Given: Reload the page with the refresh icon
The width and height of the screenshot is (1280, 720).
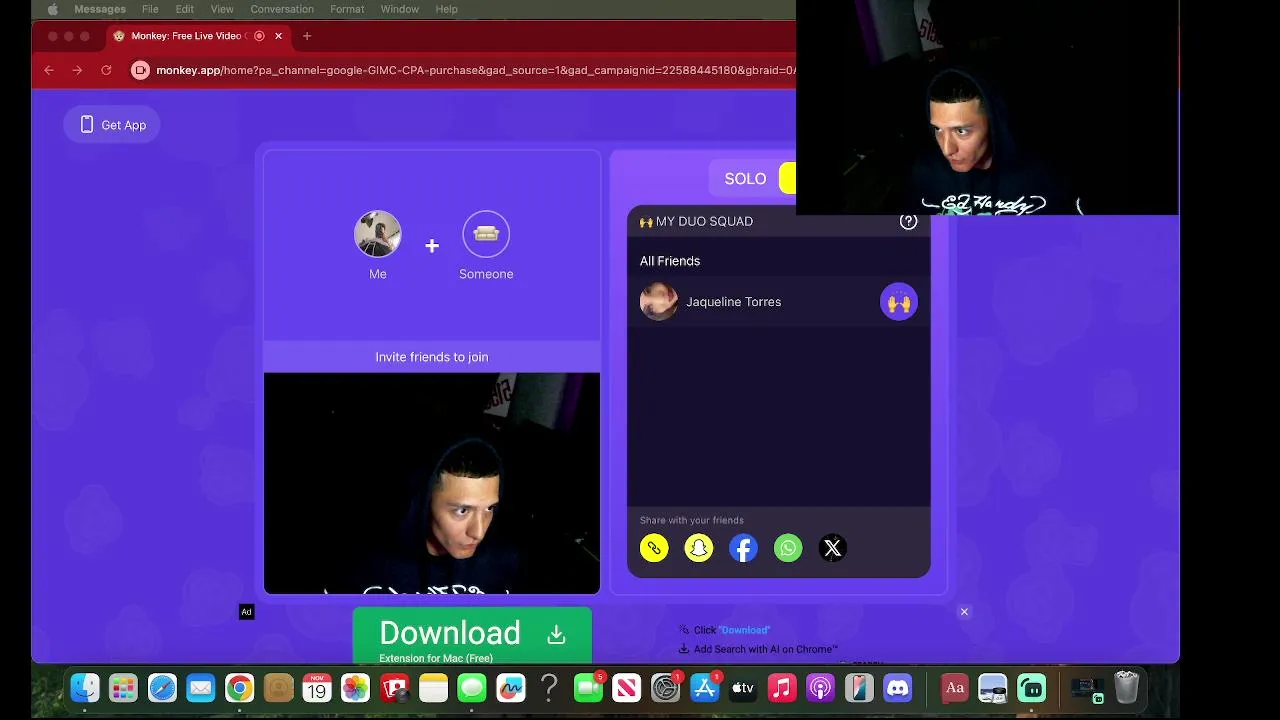Looking at the screenshot, I should click(x=106, y=70).
